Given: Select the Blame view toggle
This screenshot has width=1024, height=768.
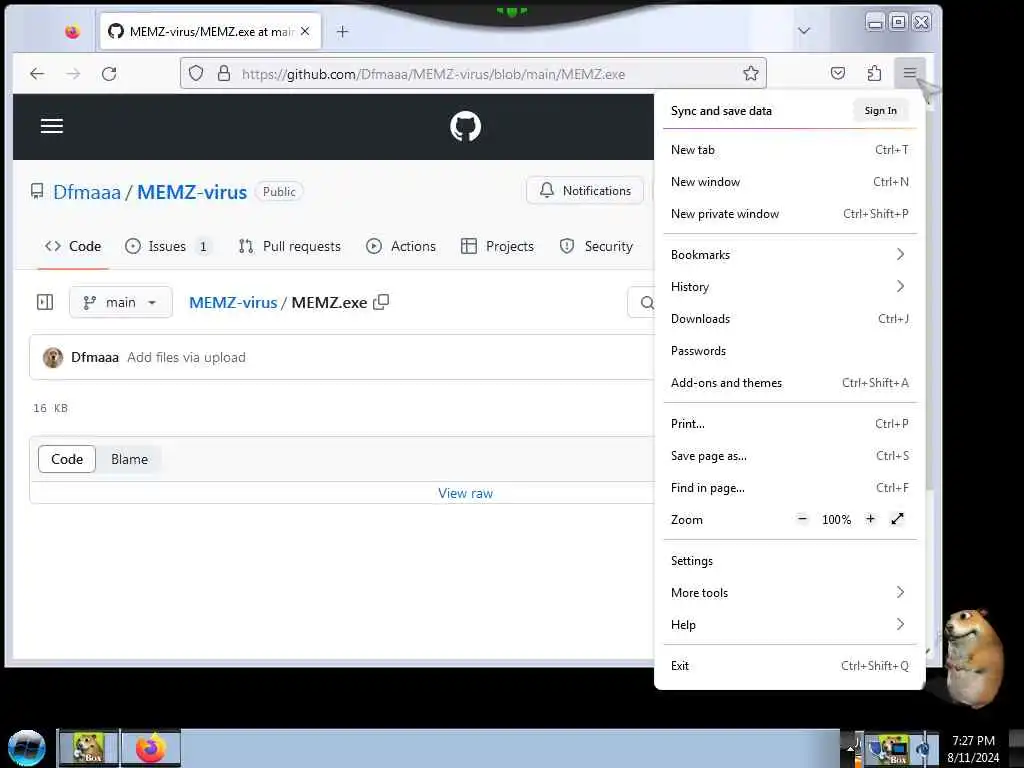Looking at the screenshot, I should point(129,459).
